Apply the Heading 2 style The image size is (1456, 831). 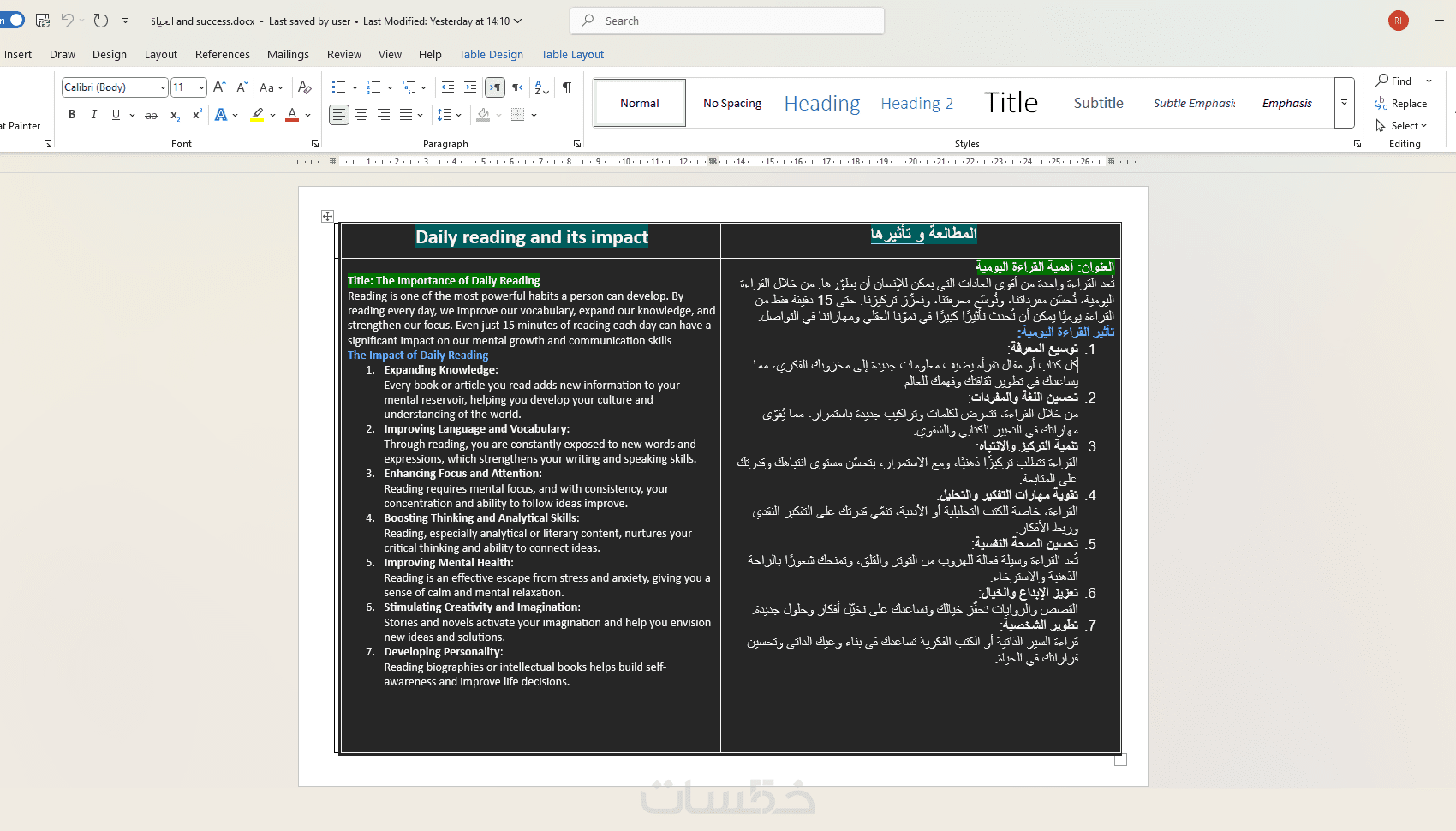917,103
